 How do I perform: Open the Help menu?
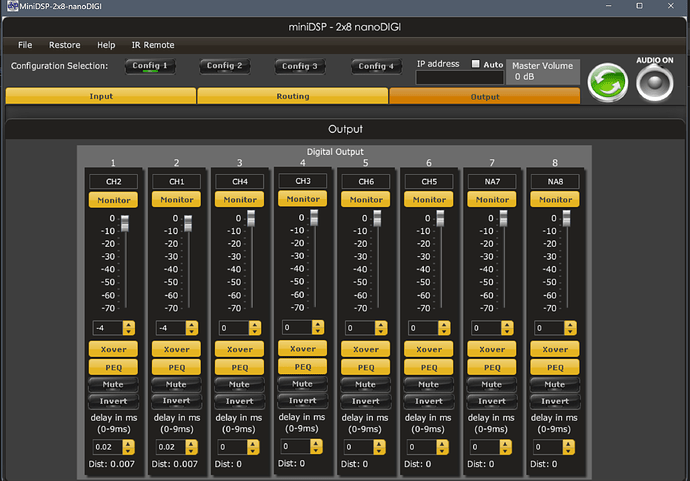pos(106,45)
